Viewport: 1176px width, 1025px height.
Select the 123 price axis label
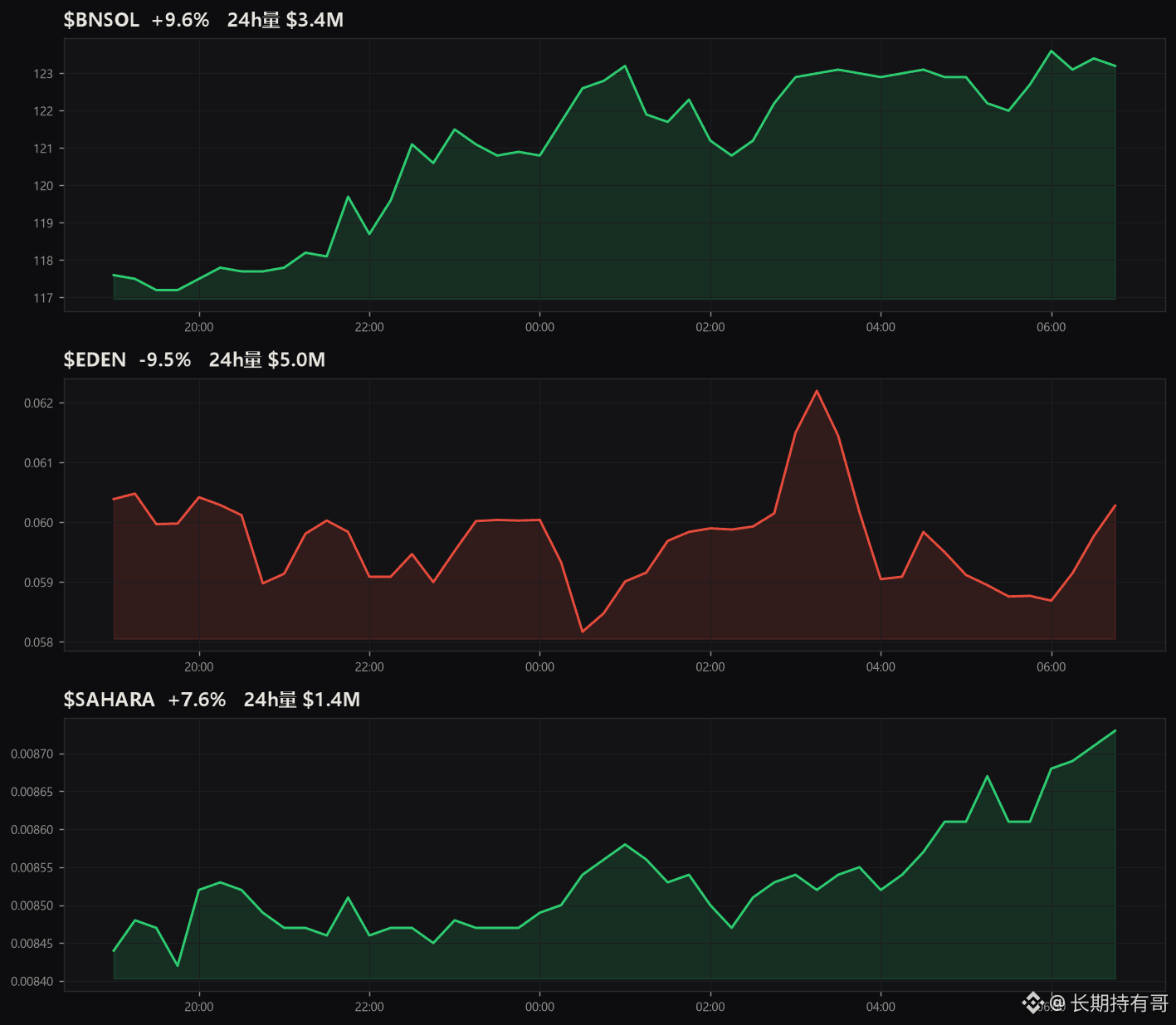(43, 74)
